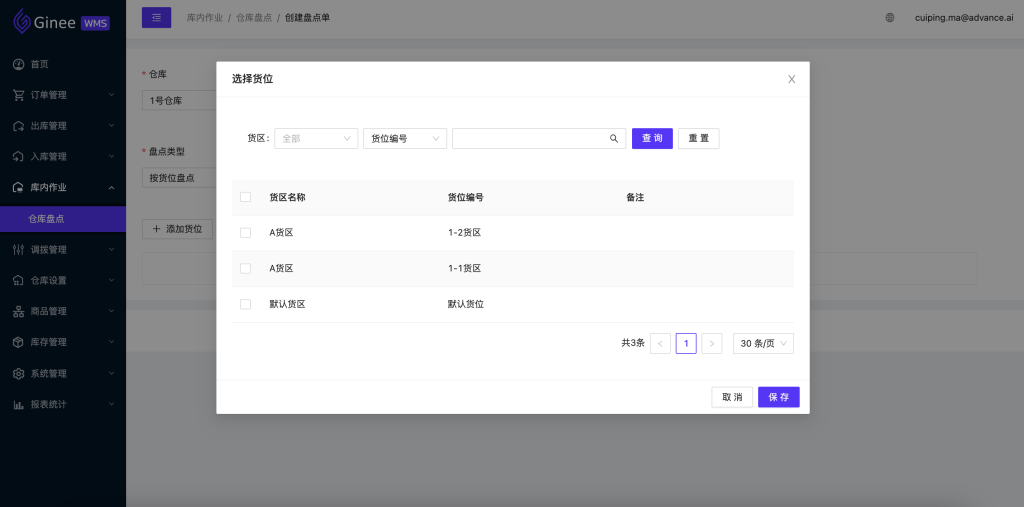Click the 1号仓库 warehouse field

point(179,101)
